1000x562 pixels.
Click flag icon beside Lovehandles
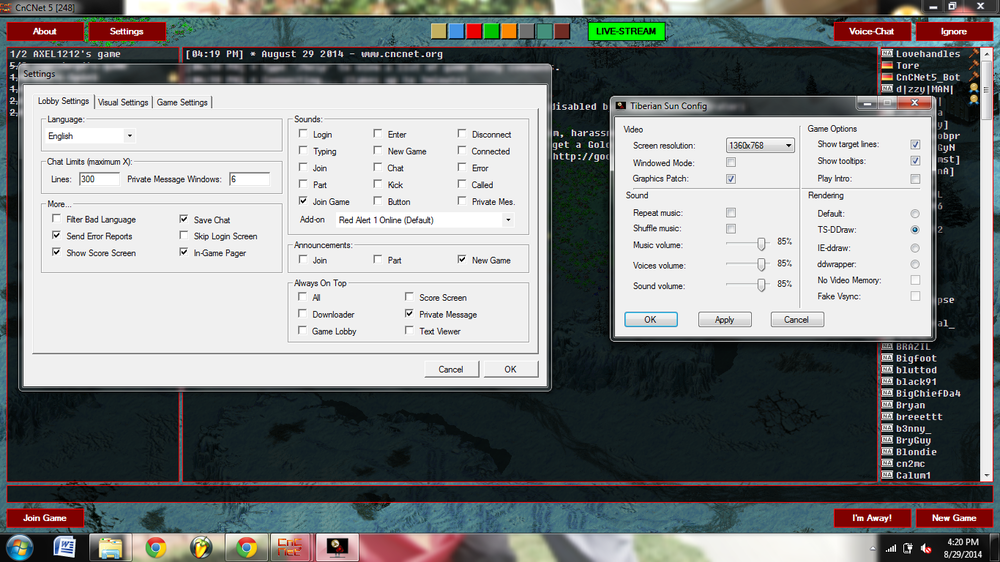click(x=886, y=54)
